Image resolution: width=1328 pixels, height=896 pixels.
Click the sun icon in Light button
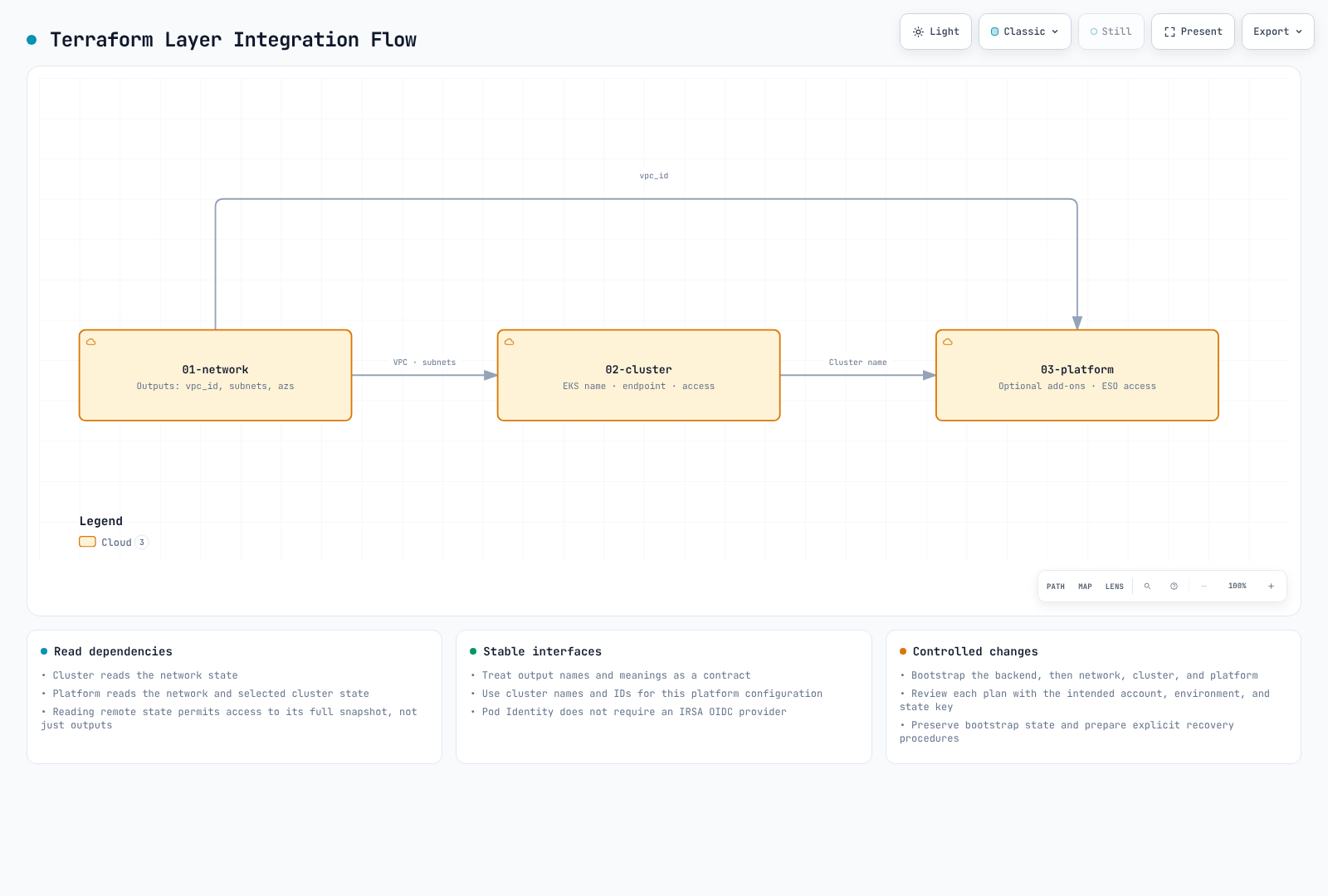918,32
